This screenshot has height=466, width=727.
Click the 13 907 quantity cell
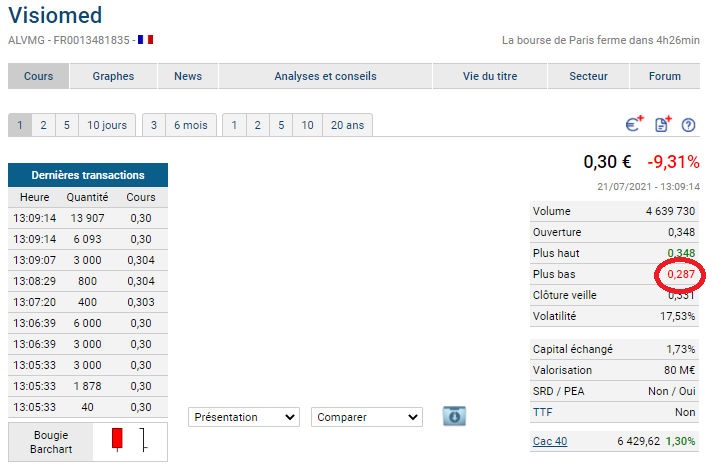[88, 218]
